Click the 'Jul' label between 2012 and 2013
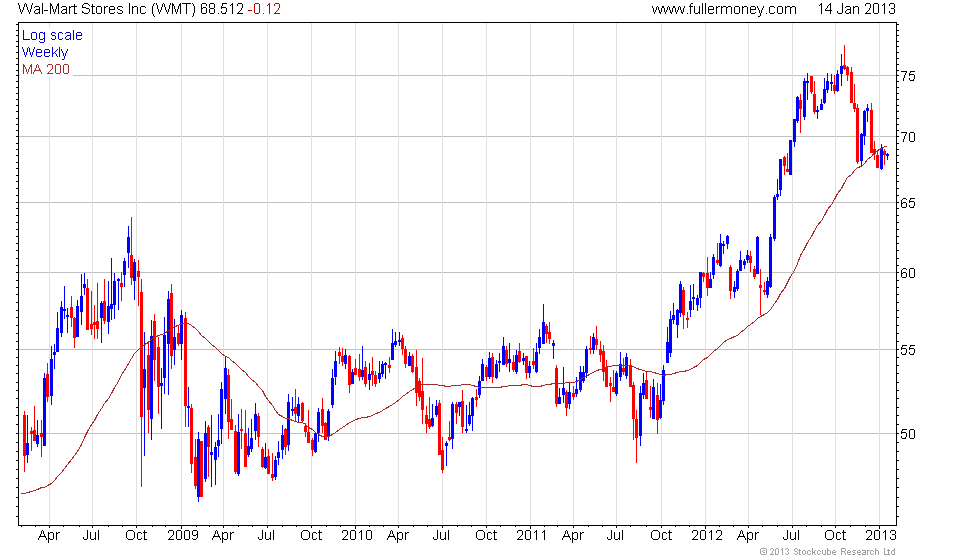Viewport: 980px width, 560px height. [x=791, y=536]
